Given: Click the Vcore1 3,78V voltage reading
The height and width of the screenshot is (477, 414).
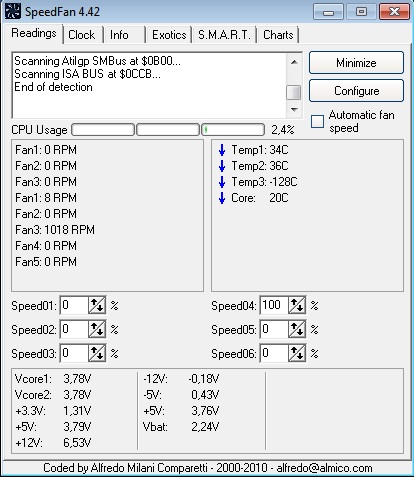Looking at the screenshot, I should click(x=53, y=379).
